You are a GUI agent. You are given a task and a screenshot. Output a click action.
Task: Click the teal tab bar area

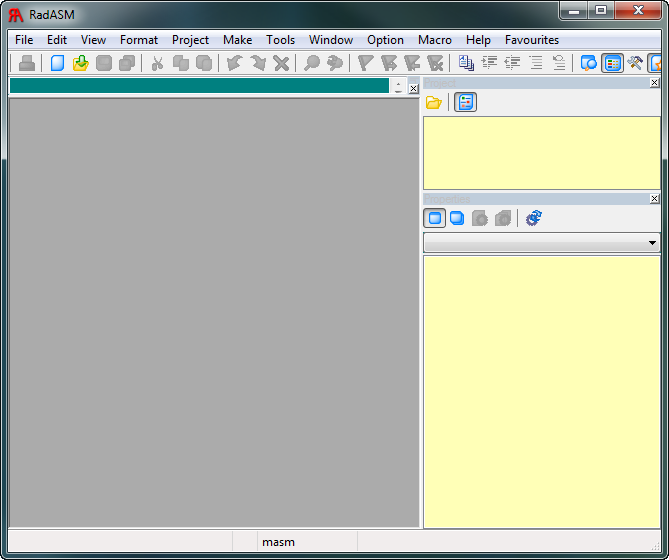coord(199,85)
